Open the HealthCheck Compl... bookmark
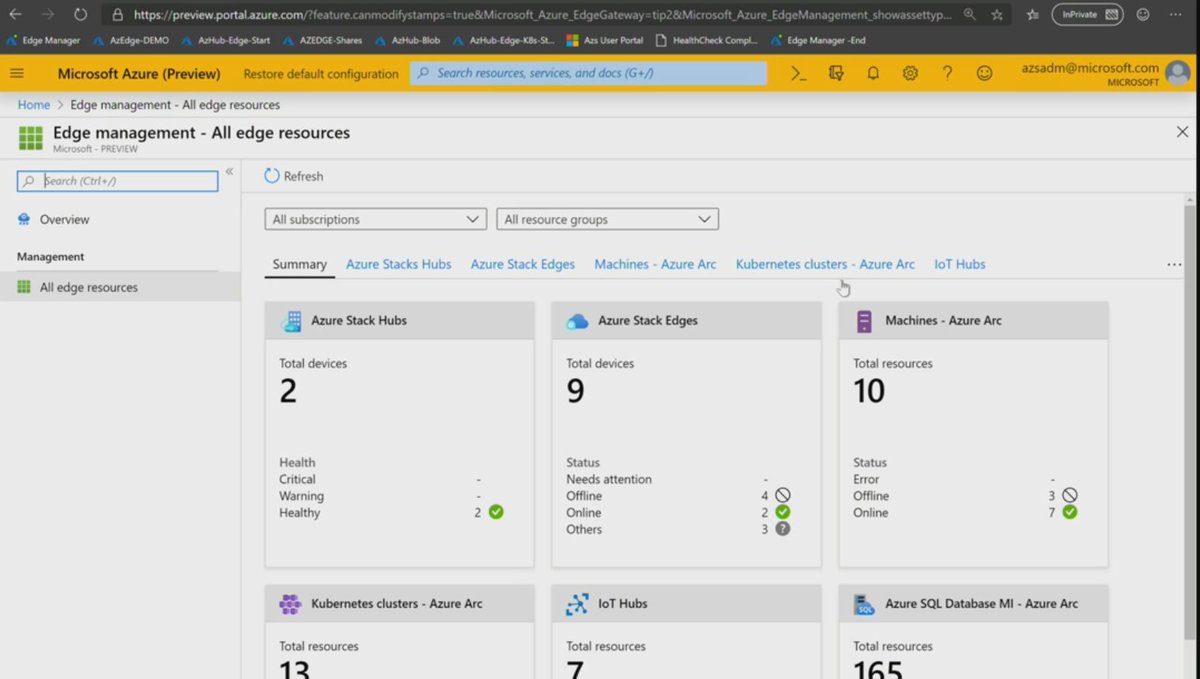 (x=706, y=40)
